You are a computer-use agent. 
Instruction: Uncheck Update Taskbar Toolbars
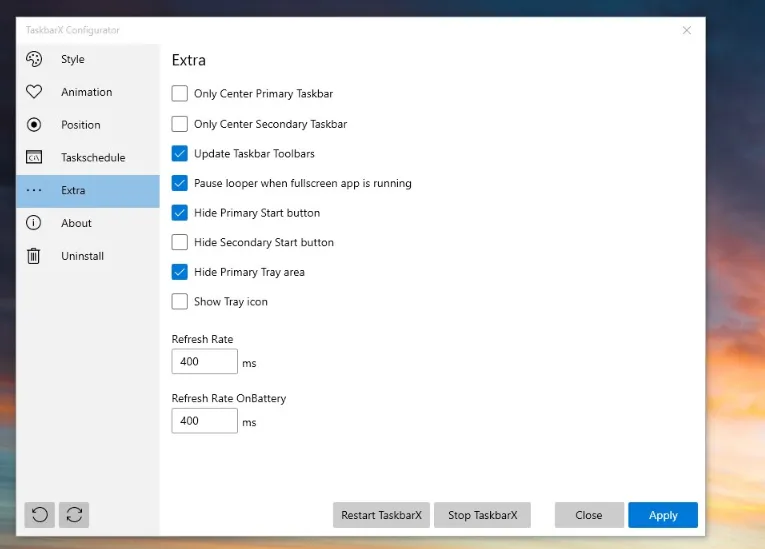[180, 154]
